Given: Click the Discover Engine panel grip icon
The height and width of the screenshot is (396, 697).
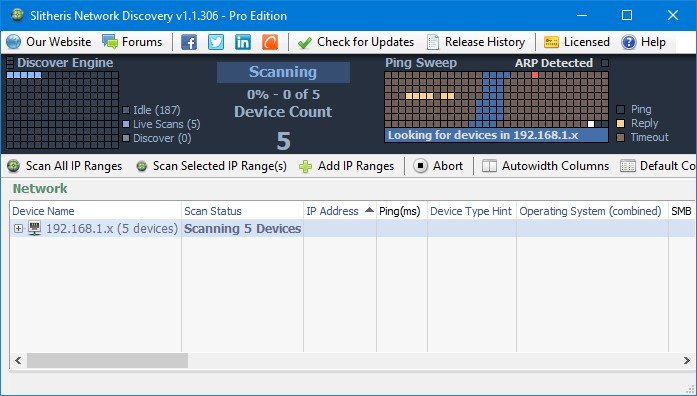Looking at the screenshot, I should coord(10,63).
